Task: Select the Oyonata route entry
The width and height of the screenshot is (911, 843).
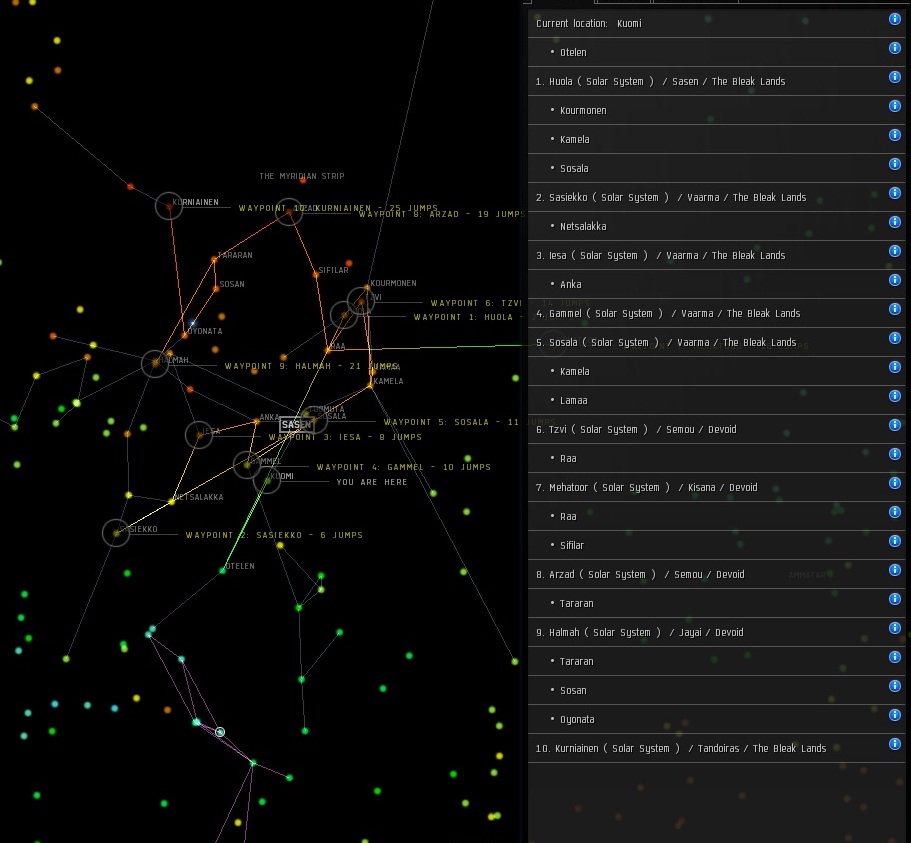Action: 577,719
